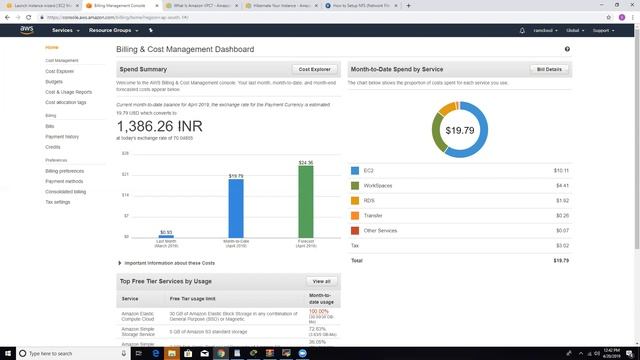Click the AWS logo home icon
This screenshot has width=640, height=360.
pos(27,30)
